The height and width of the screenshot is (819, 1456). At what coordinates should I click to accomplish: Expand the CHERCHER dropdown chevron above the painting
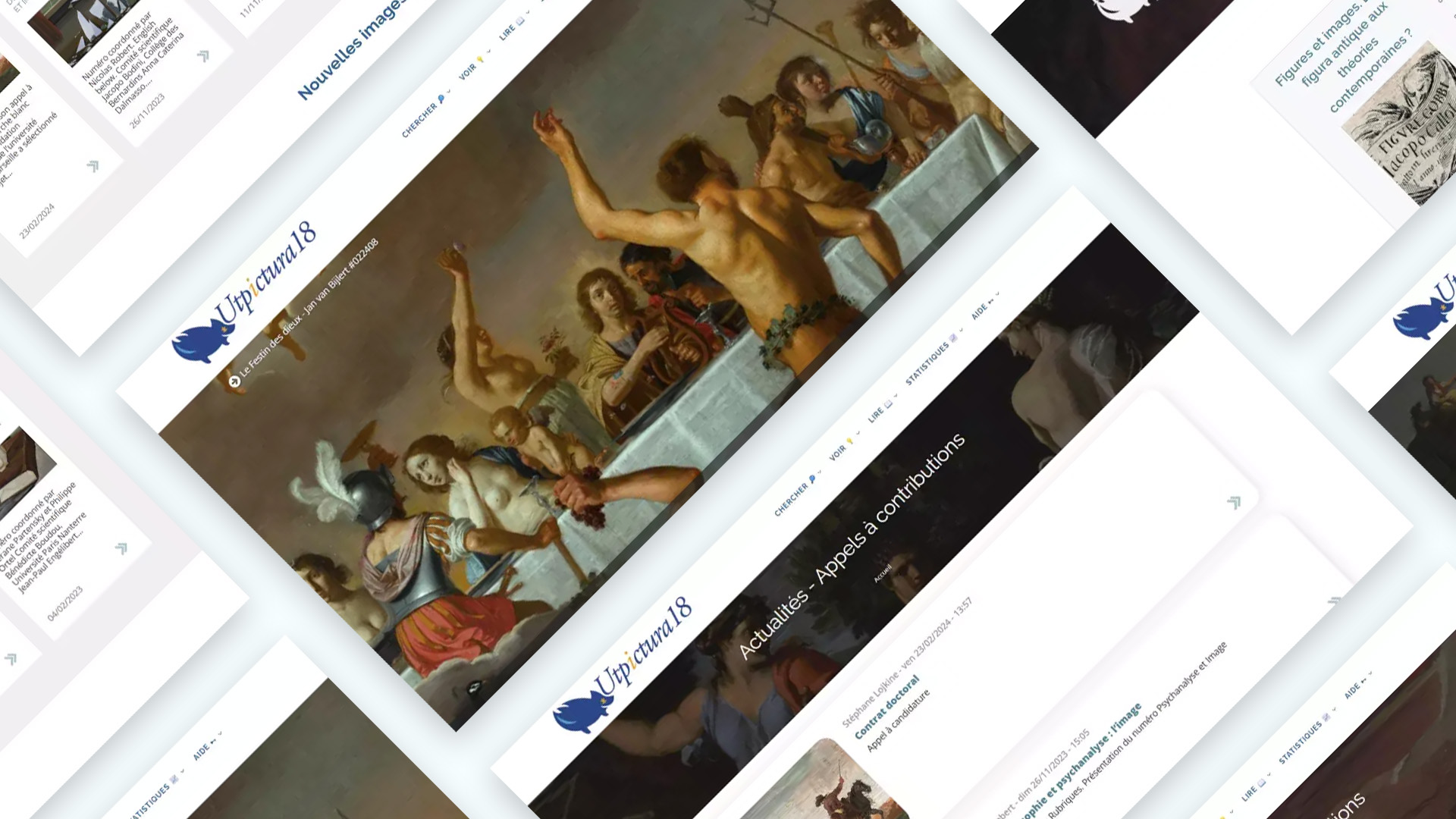(x=449, y=91)
